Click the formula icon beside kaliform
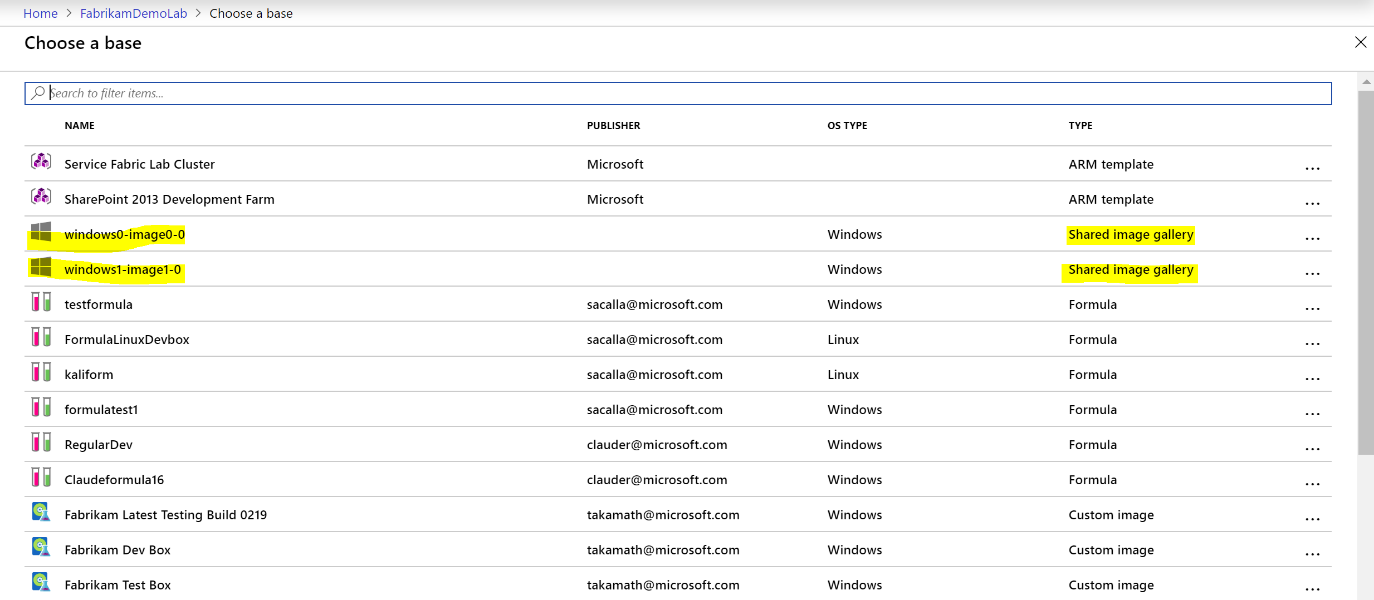The height and width of the screenshot is (600, 1374). pos(41,372)
